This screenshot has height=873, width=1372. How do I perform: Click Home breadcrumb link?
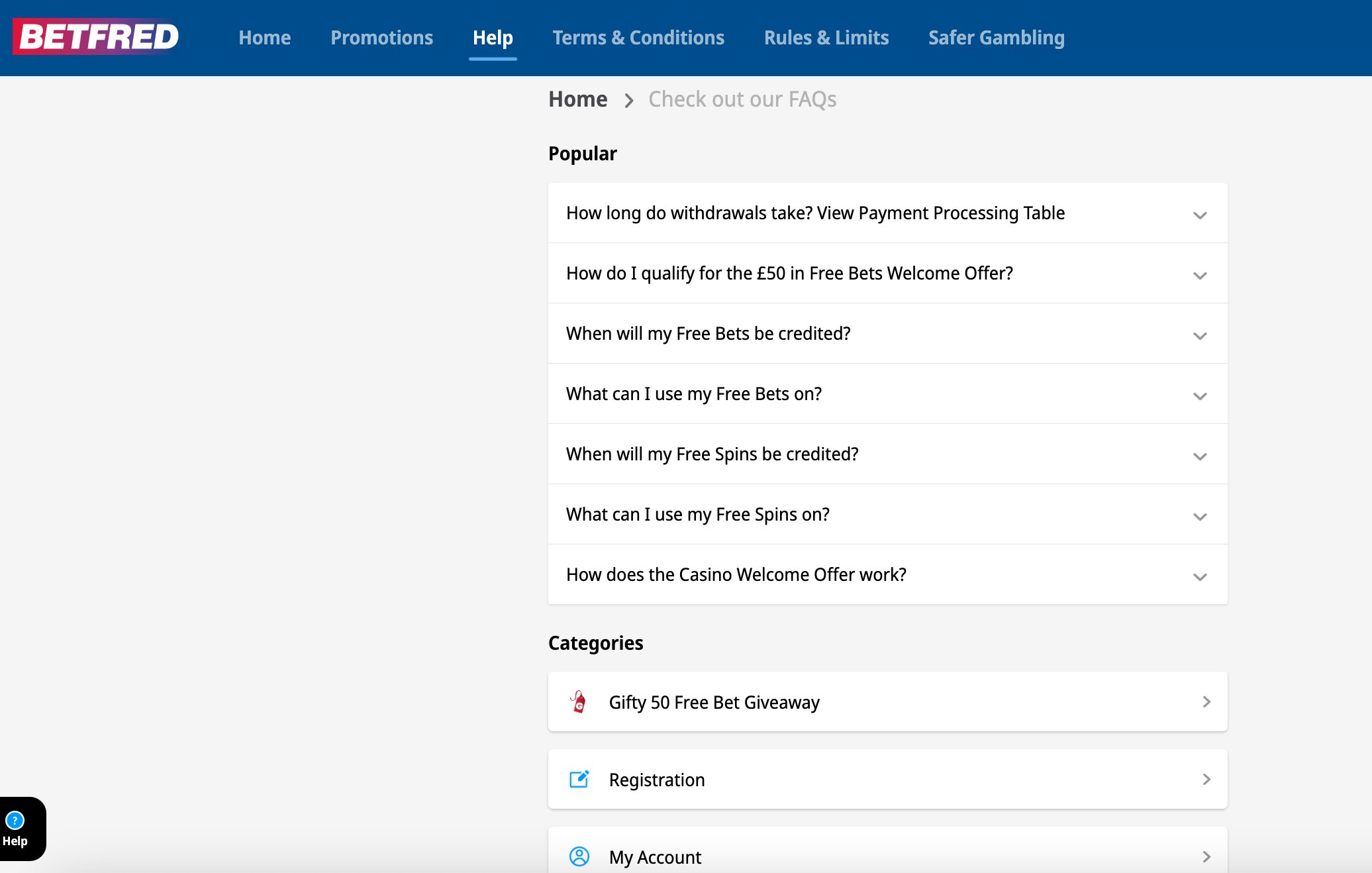point(578,99)
